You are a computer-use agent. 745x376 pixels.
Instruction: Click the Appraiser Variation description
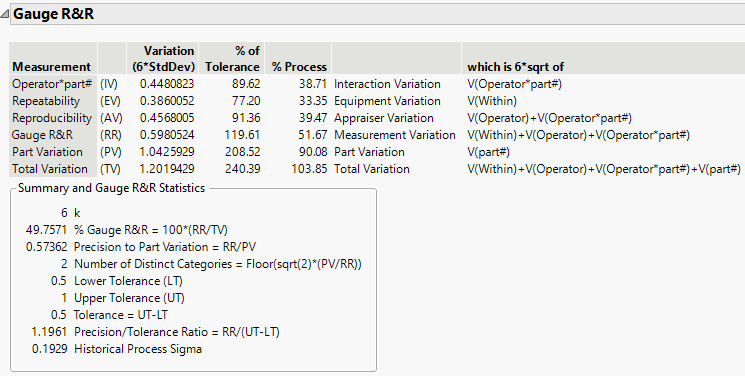(x=384, y=118)
